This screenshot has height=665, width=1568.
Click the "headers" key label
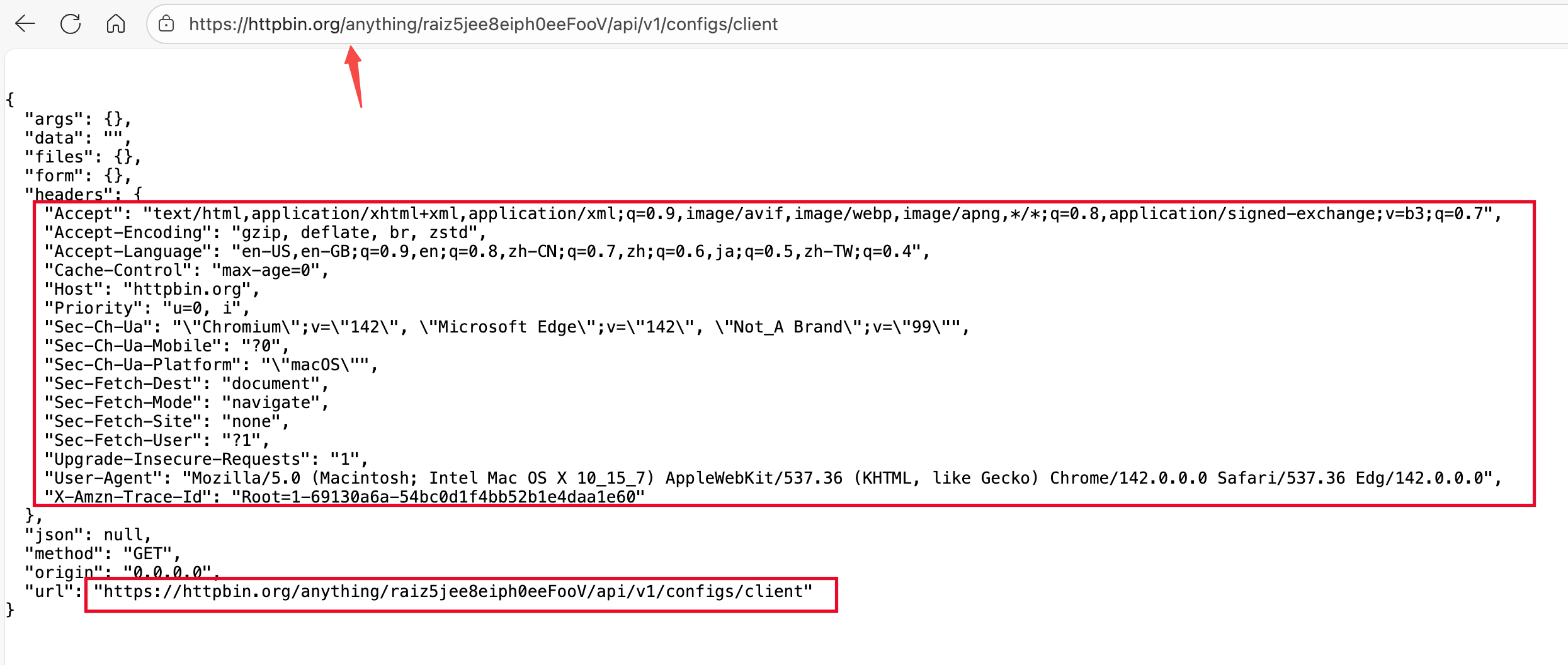[x=69, y=194]
